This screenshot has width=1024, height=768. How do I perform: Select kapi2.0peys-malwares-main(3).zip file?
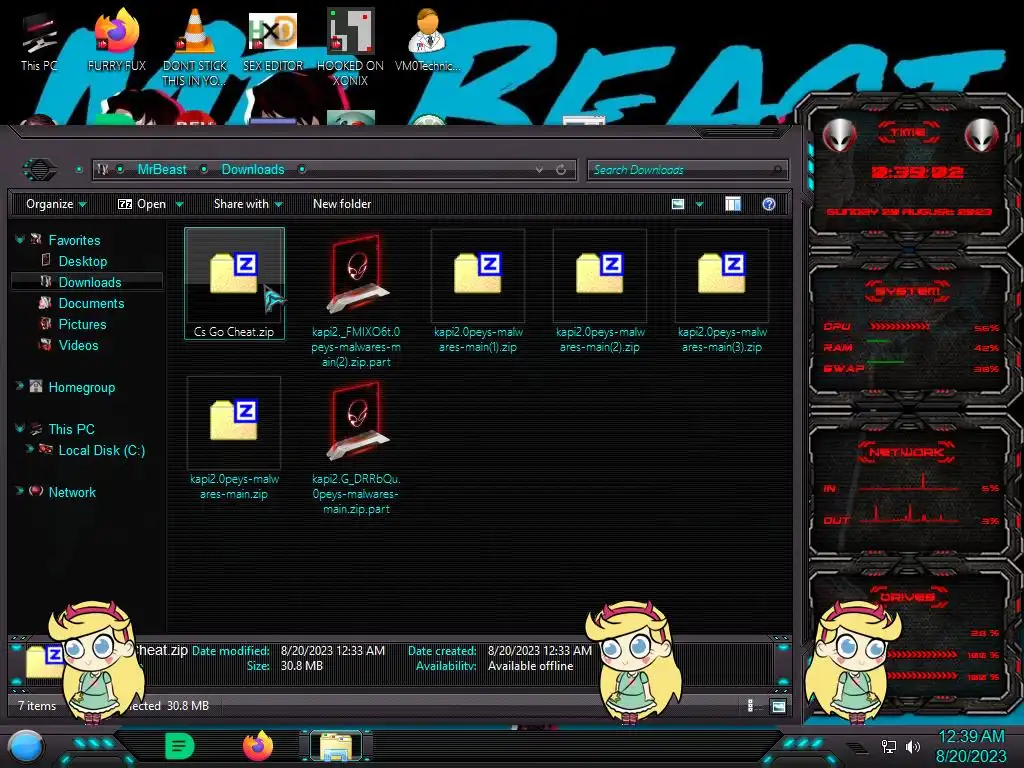point(722,292)
